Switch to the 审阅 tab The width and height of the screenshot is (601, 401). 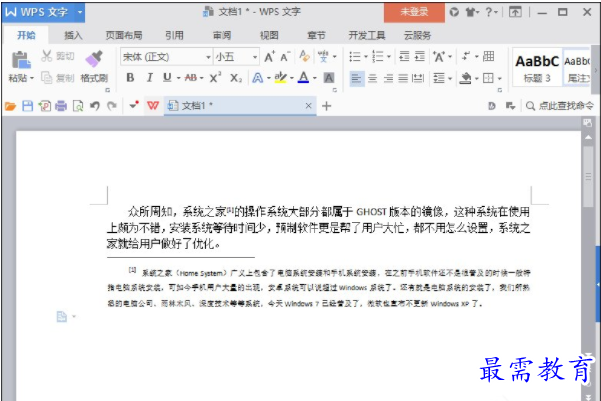(222, 36)
